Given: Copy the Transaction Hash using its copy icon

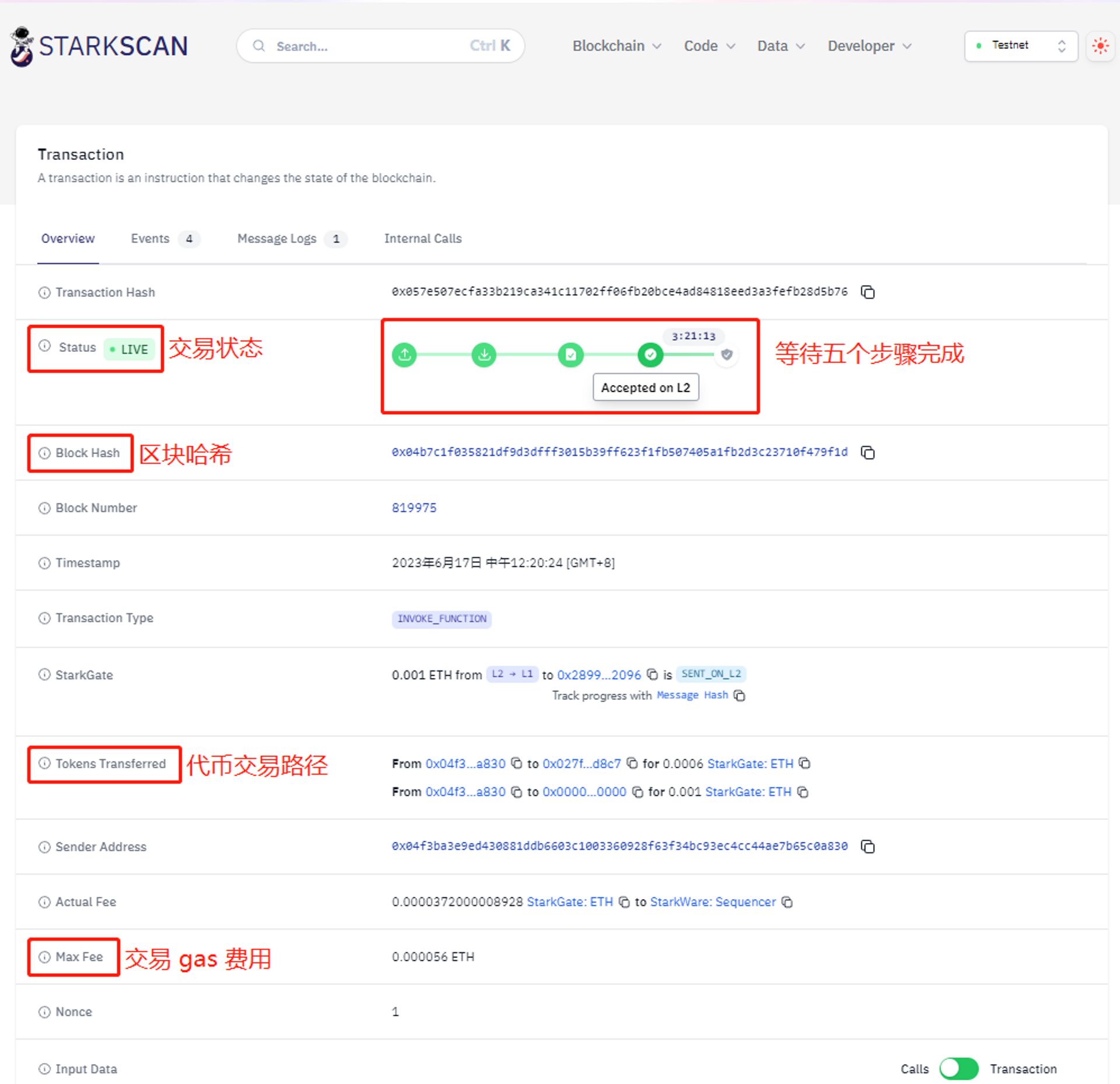Looking at the screenshot, I should [867, 292].
